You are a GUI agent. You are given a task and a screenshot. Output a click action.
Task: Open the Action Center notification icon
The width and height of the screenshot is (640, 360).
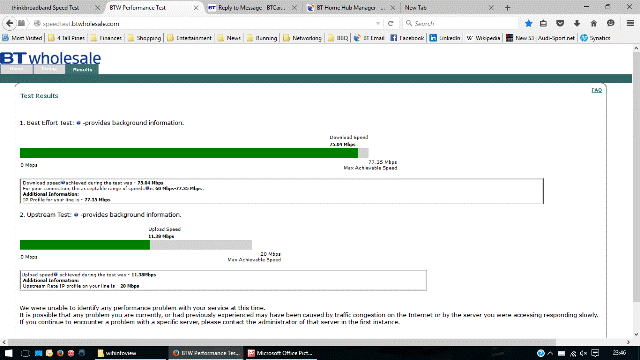(596, 353)
